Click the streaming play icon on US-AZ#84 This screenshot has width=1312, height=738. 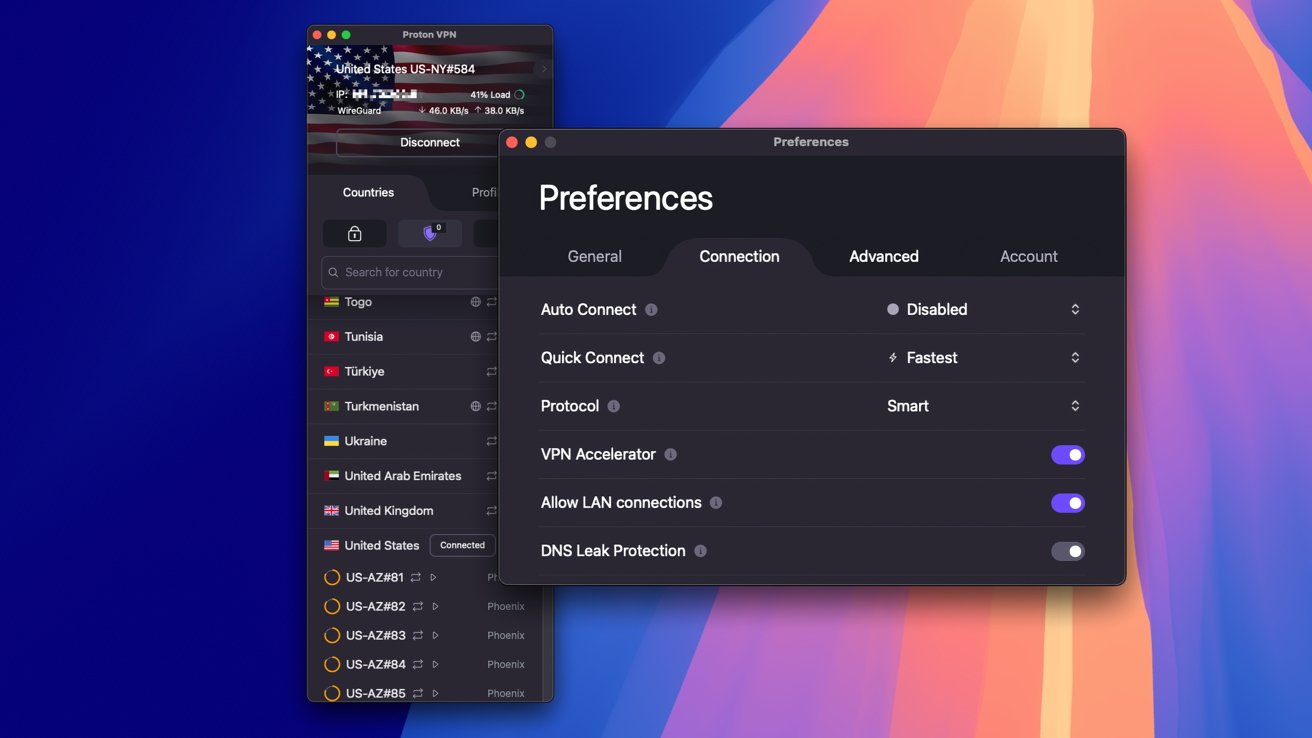435,664
